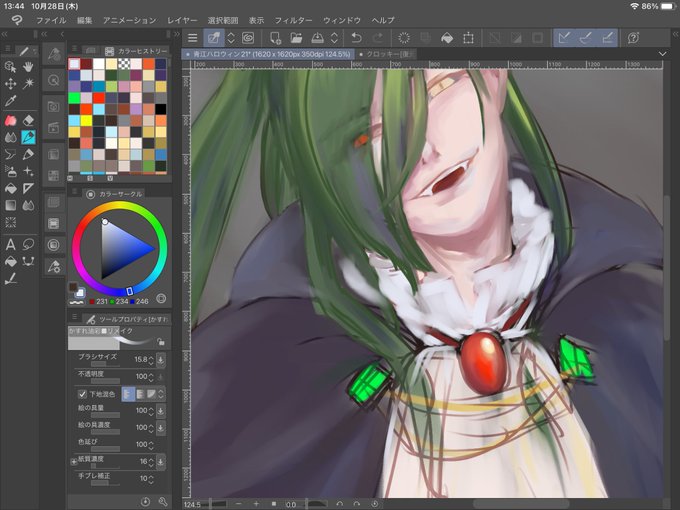Image resolution: width=680 pixels, height=510 pixels.
Task: Select the Text tool letter A
Action: (10, 245)
